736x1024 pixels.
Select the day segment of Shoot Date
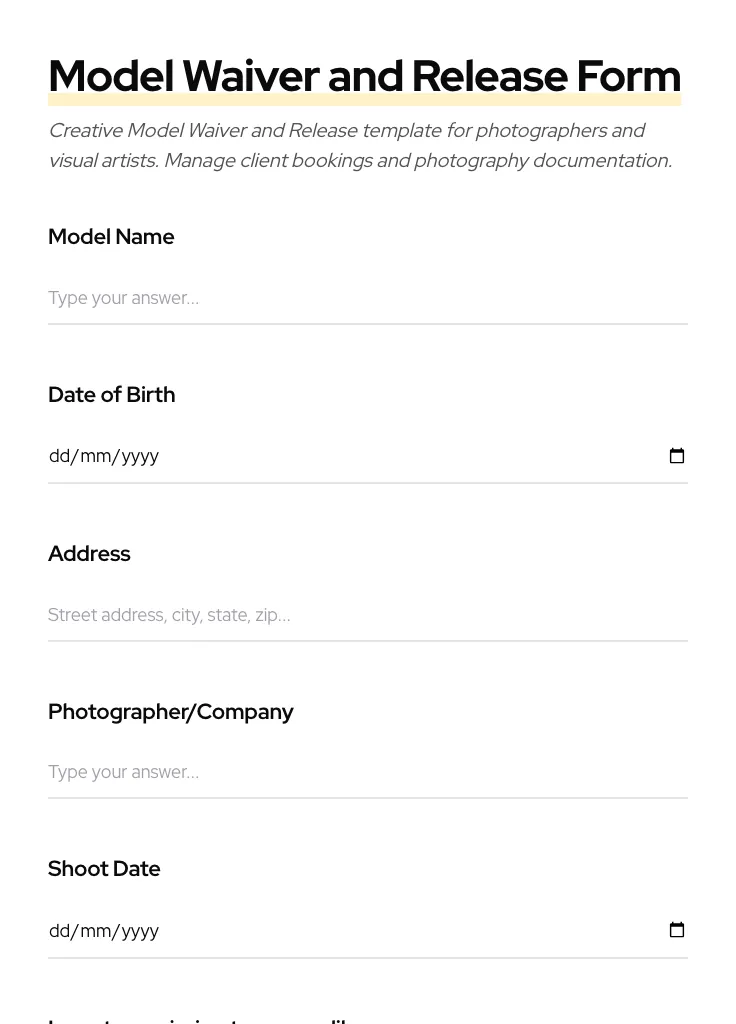click(59, 931)
